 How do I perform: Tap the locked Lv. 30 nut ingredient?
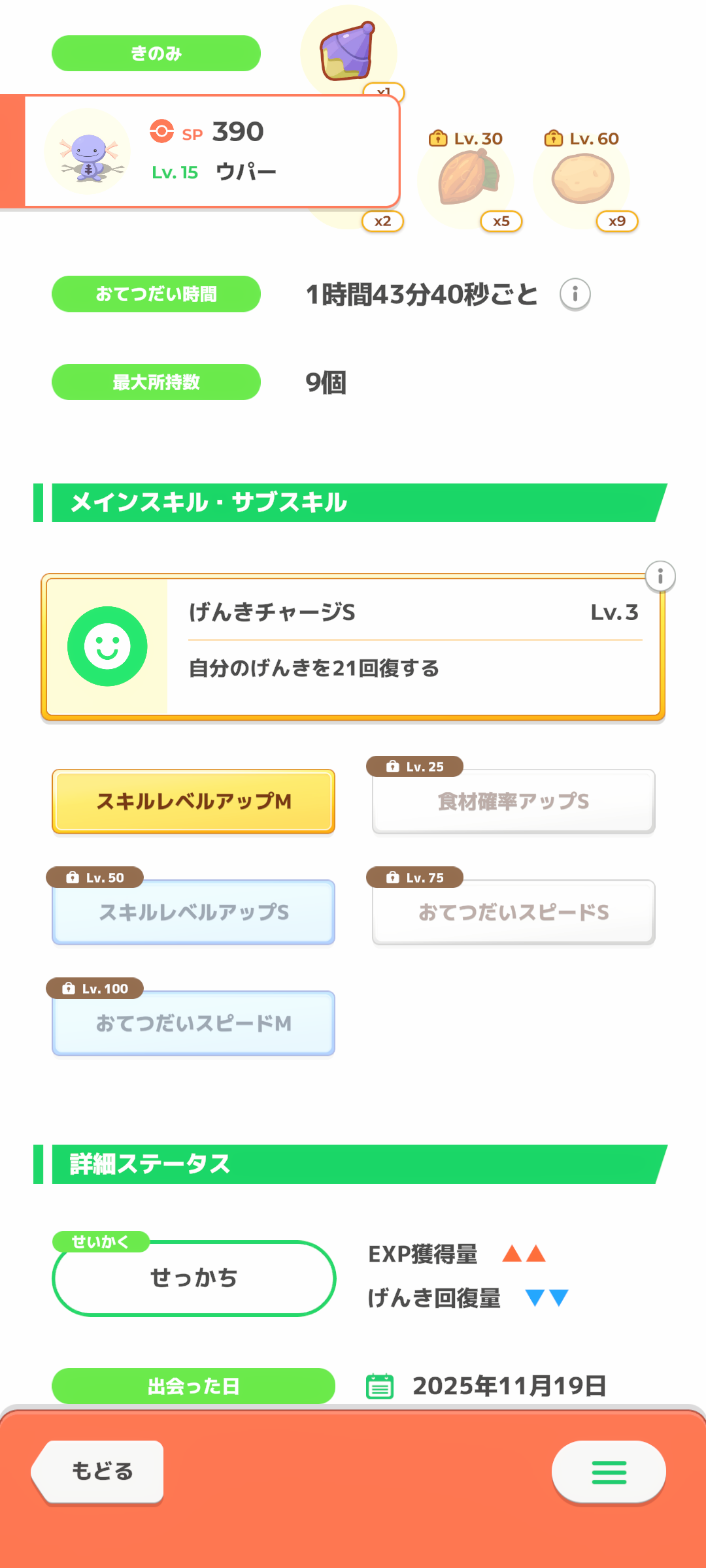click(467, 178)
